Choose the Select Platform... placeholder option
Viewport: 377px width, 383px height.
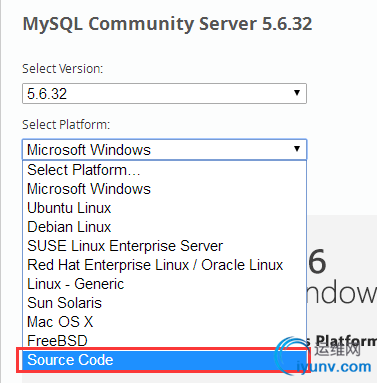point(164,170)
